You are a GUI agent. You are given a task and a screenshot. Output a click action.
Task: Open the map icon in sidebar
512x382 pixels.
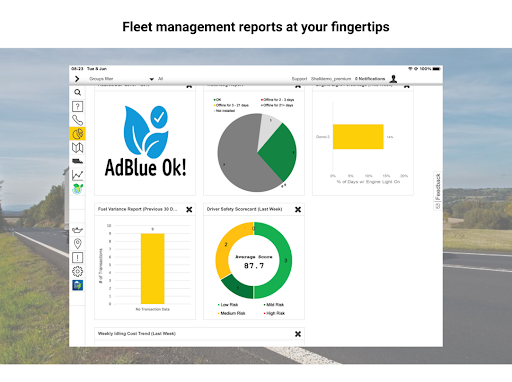pyautogui.click(x=77, y=148)
